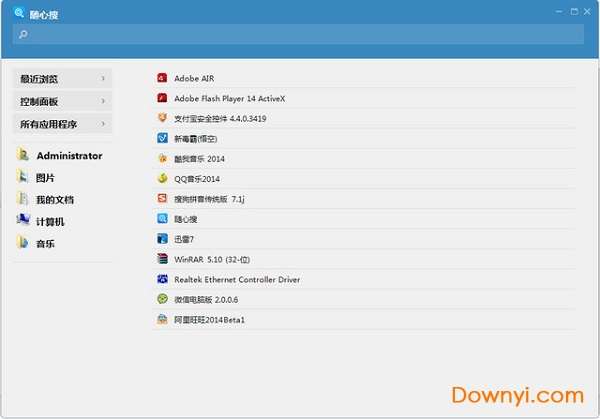Expand the 最近浏览 chevron arrow
Screen dimensions: 600x419
coord(103,78)
